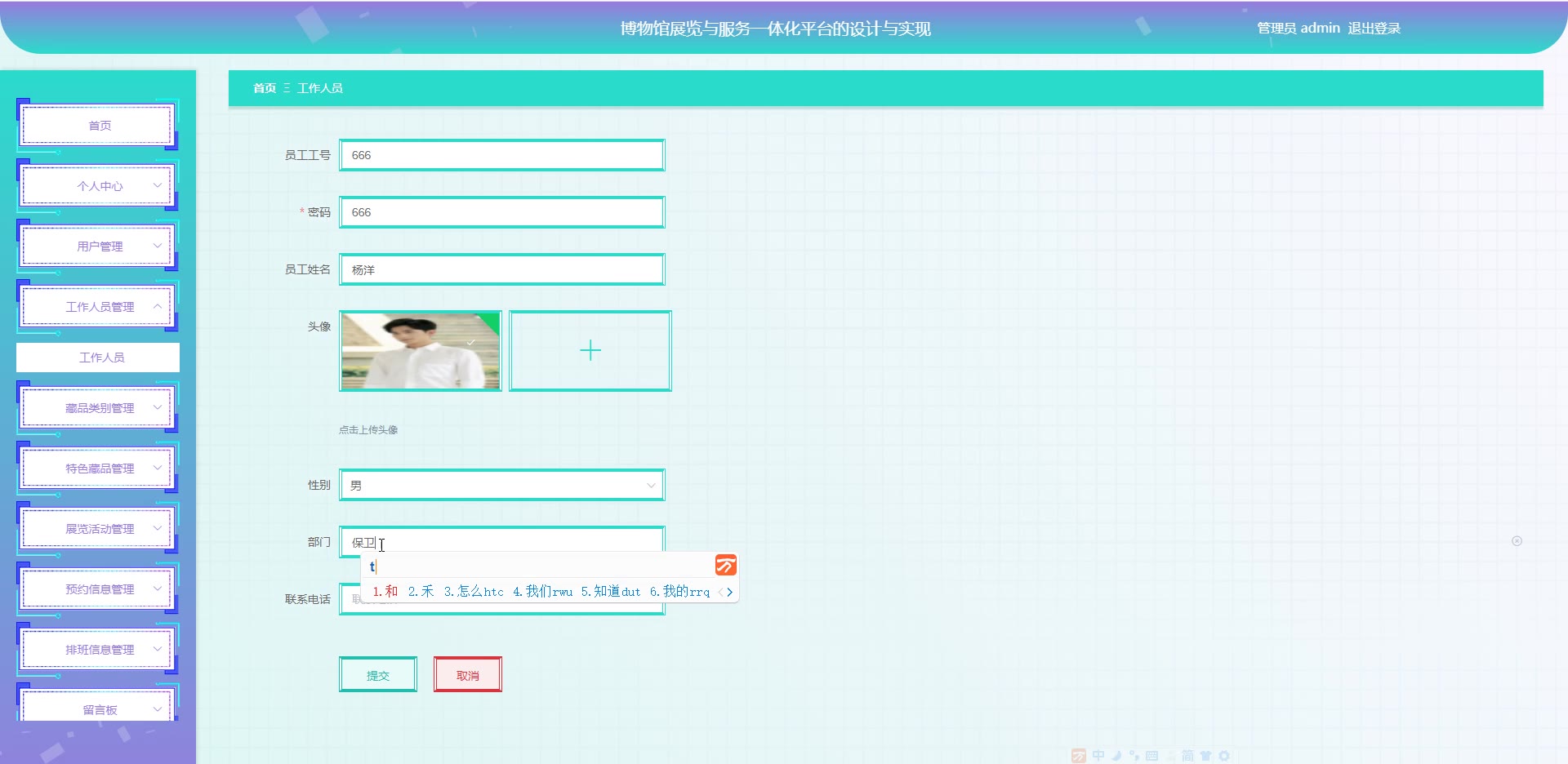Choose candidate '2.禾' in IME popup
This screenshot has width=1568, height=764.
click(421, 592)
